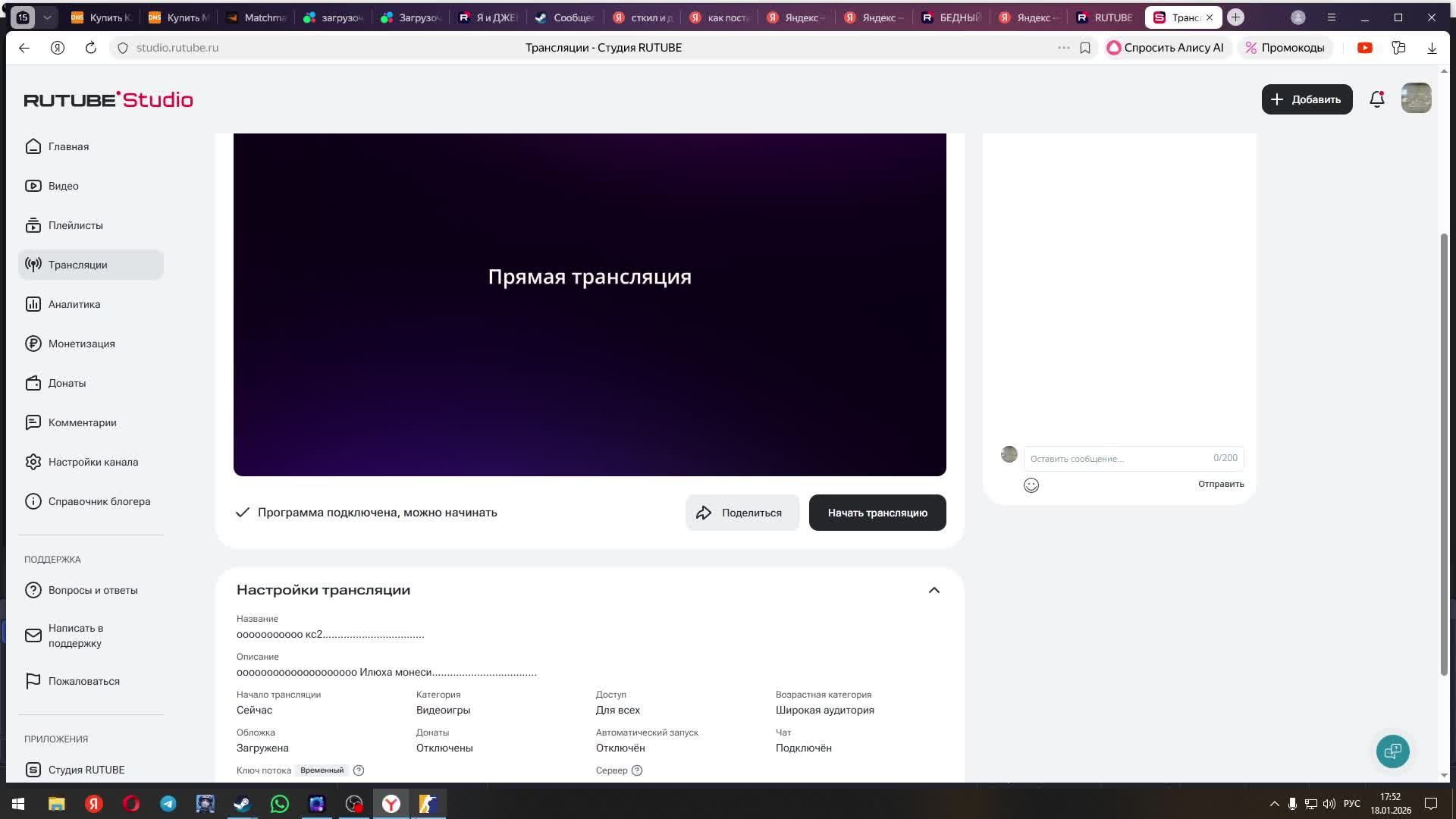Screen dimensions: 1456x819
Task: Show hidden system tray icons
Action: [1275, 804]
